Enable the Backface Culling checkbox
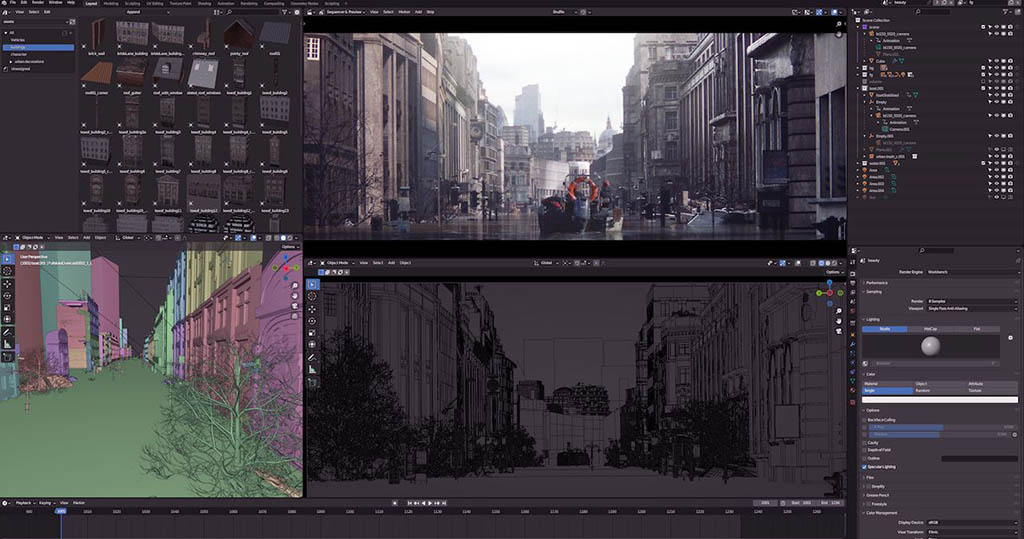1024x539 pixels. (865, 420)
